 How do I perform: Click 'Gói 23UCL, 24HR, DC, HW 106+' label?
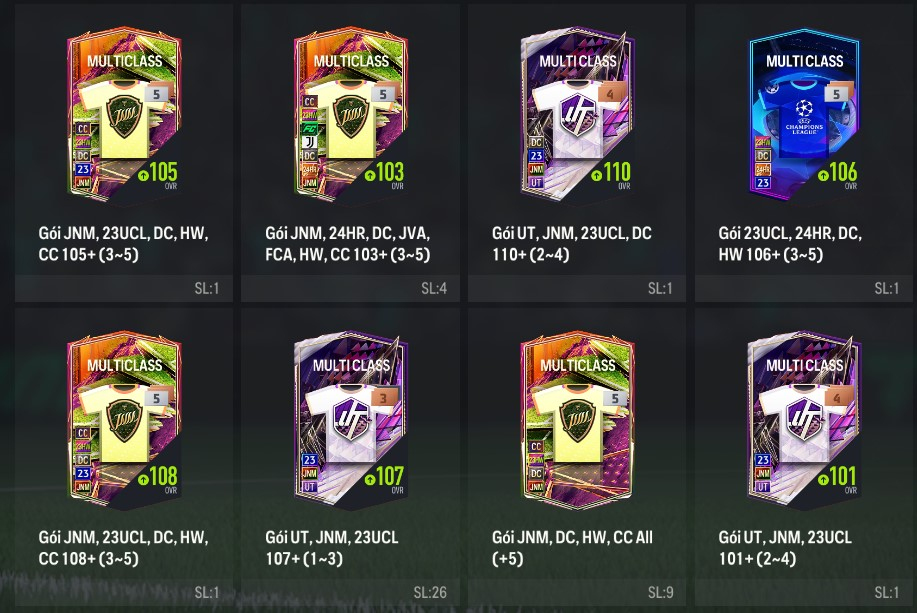[790, 243]
